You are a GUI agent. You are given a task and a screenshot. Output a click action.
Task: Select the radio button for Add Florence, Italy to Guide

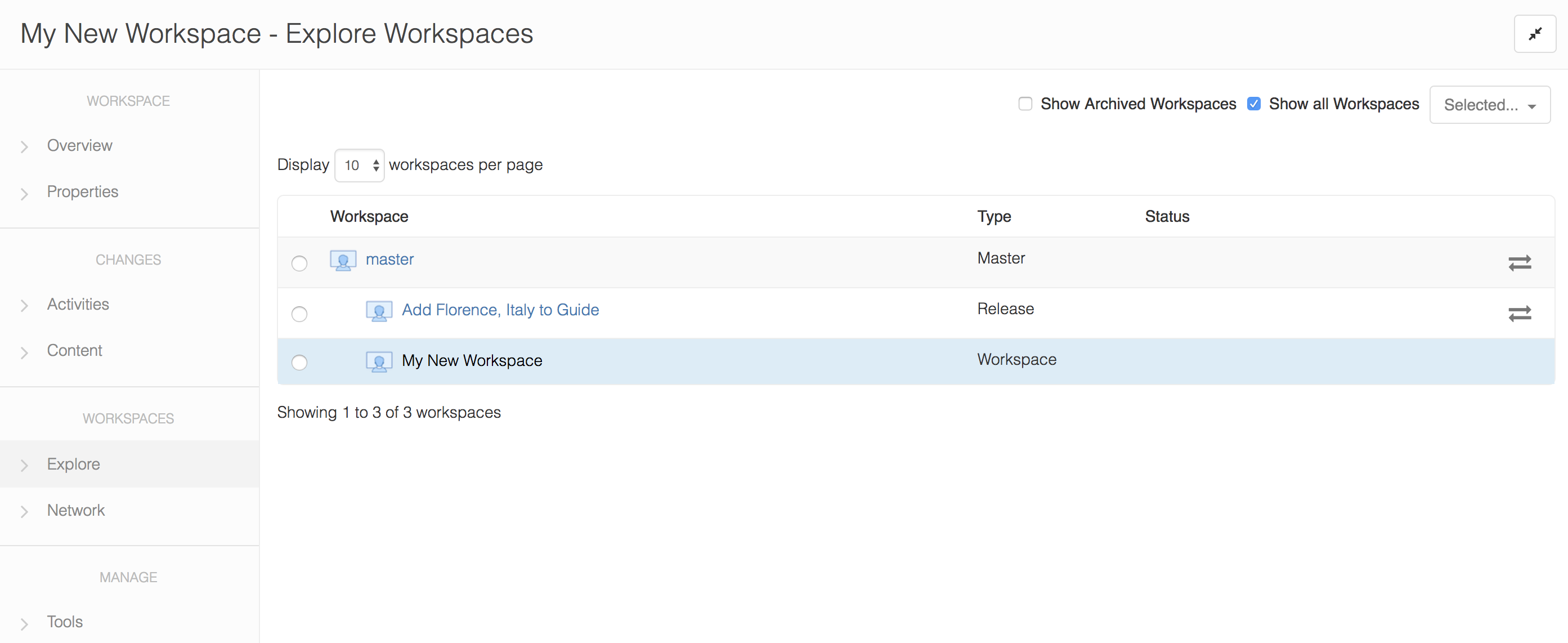point(299,314)
